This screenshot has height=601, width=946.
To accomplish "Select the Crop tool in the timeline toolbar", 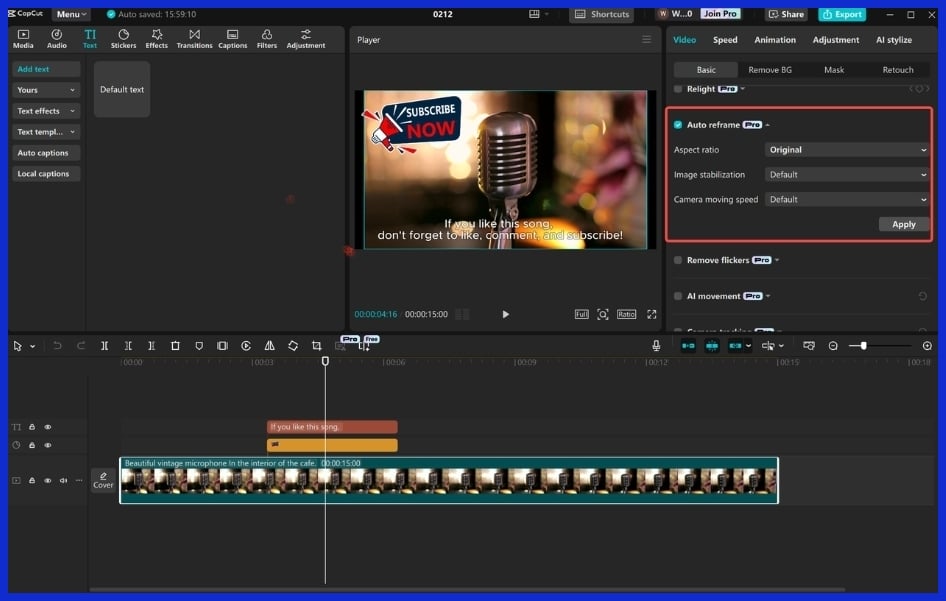I will (x=315, y=345).
